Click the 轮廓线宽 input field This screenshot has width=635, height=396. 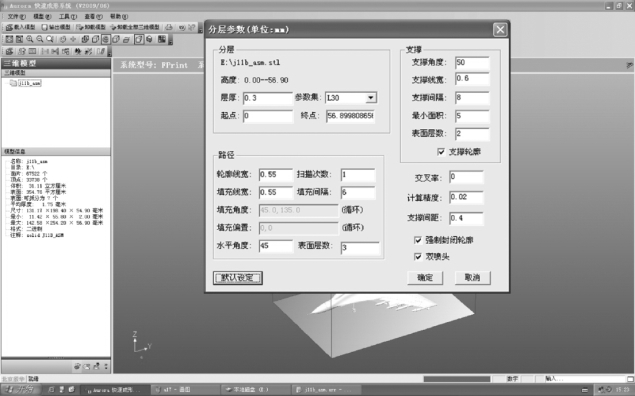[x=275, y=175]
